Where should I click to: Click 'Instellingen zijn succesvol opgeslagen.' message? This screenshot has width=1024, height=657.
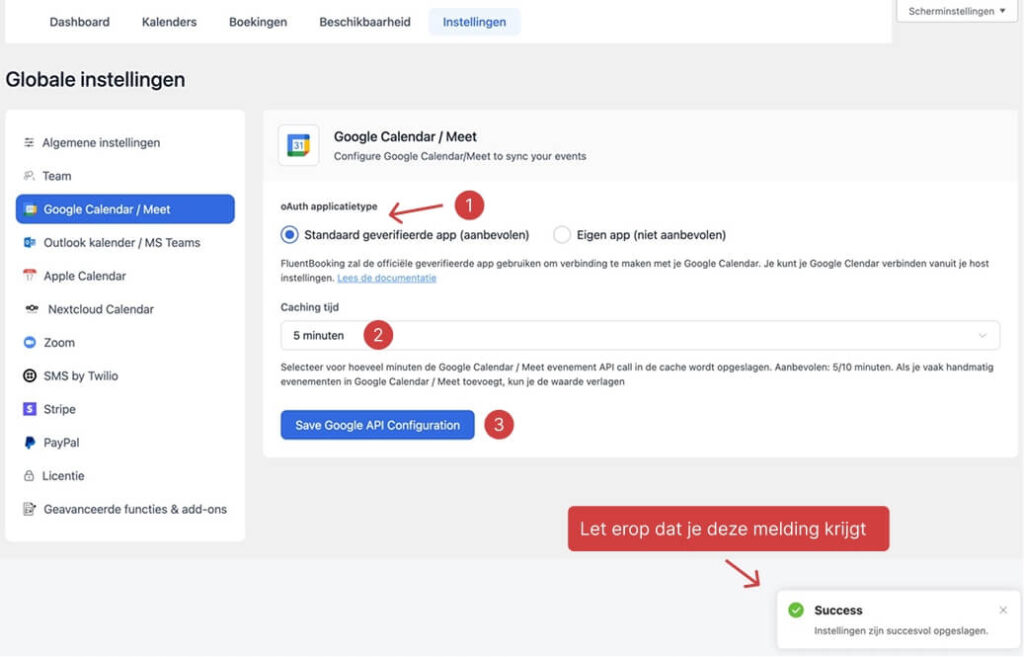pos(901,631)
